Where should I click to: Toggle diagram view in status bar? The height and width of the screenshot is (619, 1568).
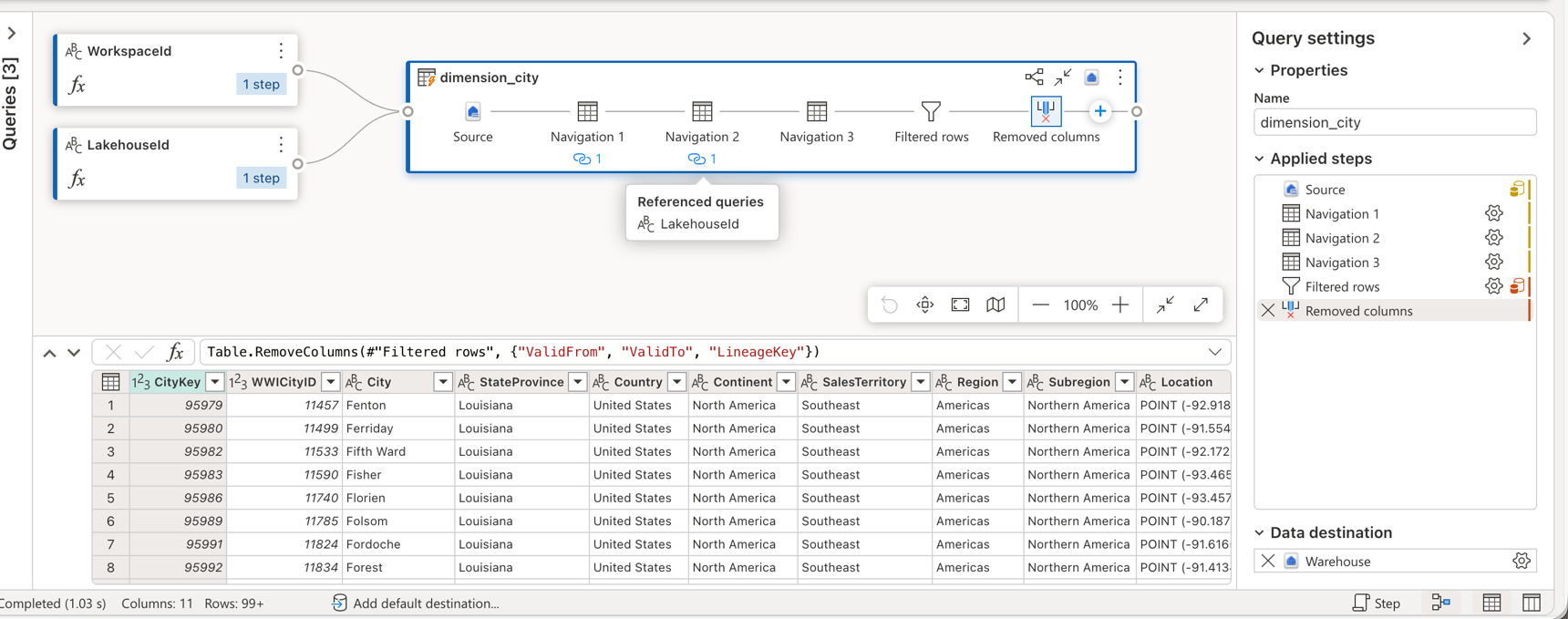pyautogui.click(x=1441, y=603)
